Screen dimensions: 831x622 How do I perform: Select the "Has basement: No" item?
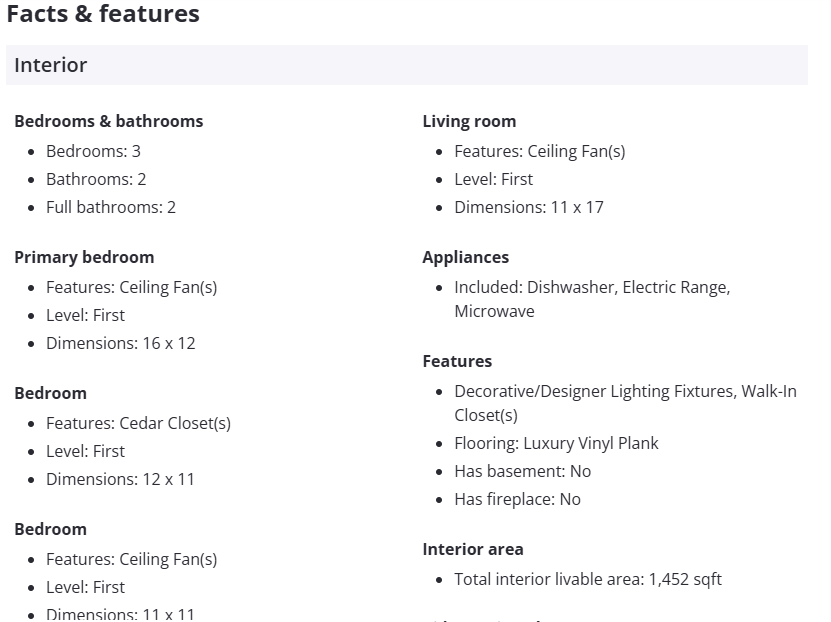(522, 471)
